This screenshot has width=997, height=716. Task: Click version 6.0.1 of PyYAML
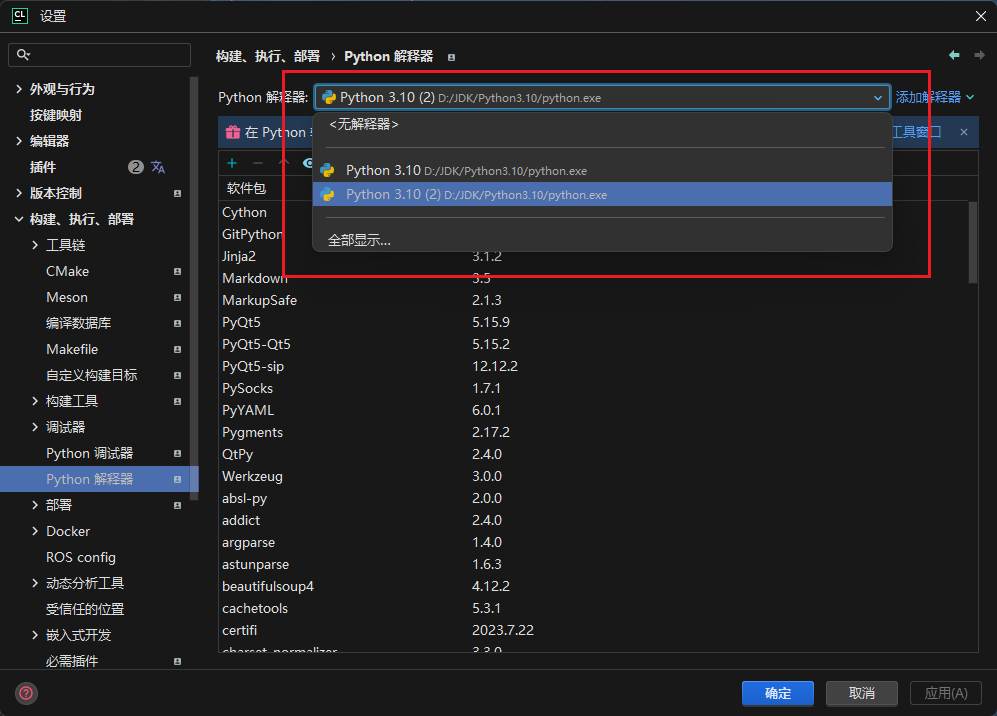(486, 410)
